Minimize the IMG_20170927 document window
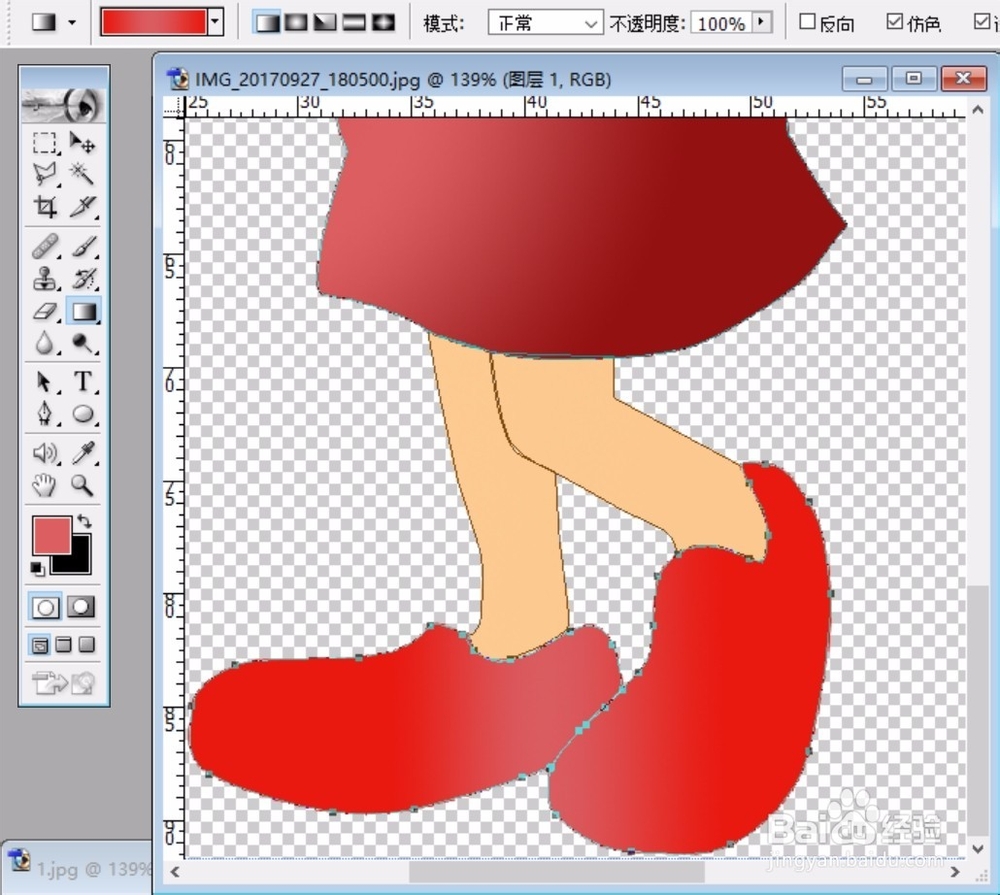1000x895 pixels. click(x=865, y=78)
